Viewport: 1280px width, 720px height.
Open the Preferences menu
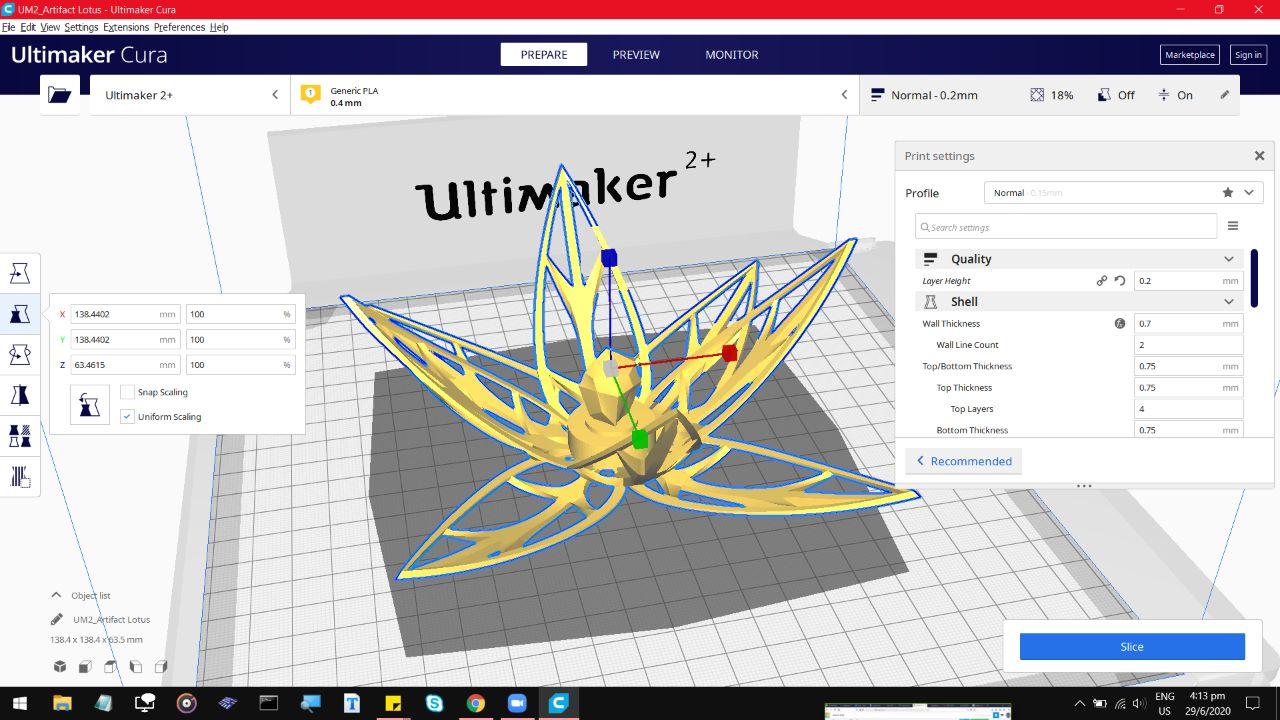[x=179, y=27]
